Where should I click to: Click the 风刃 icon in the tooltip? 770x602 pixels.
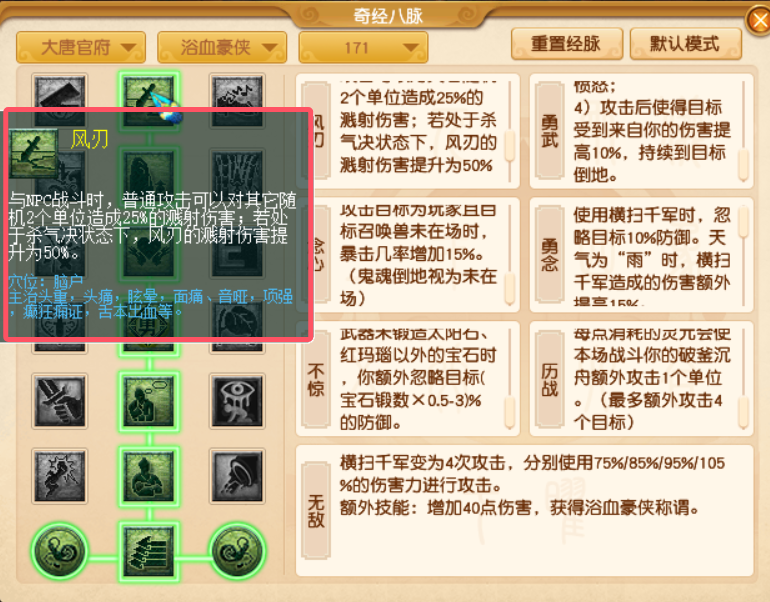pyautogui.click(x=33, y=153)
